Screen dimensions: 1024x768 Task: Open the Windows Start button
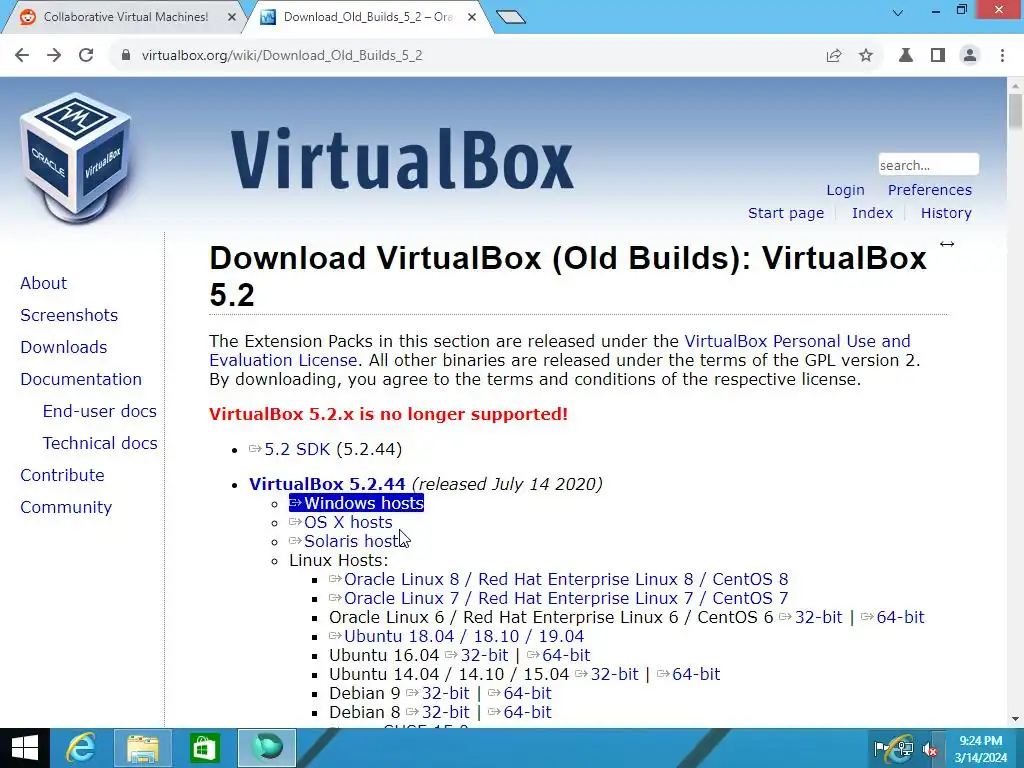25,748
